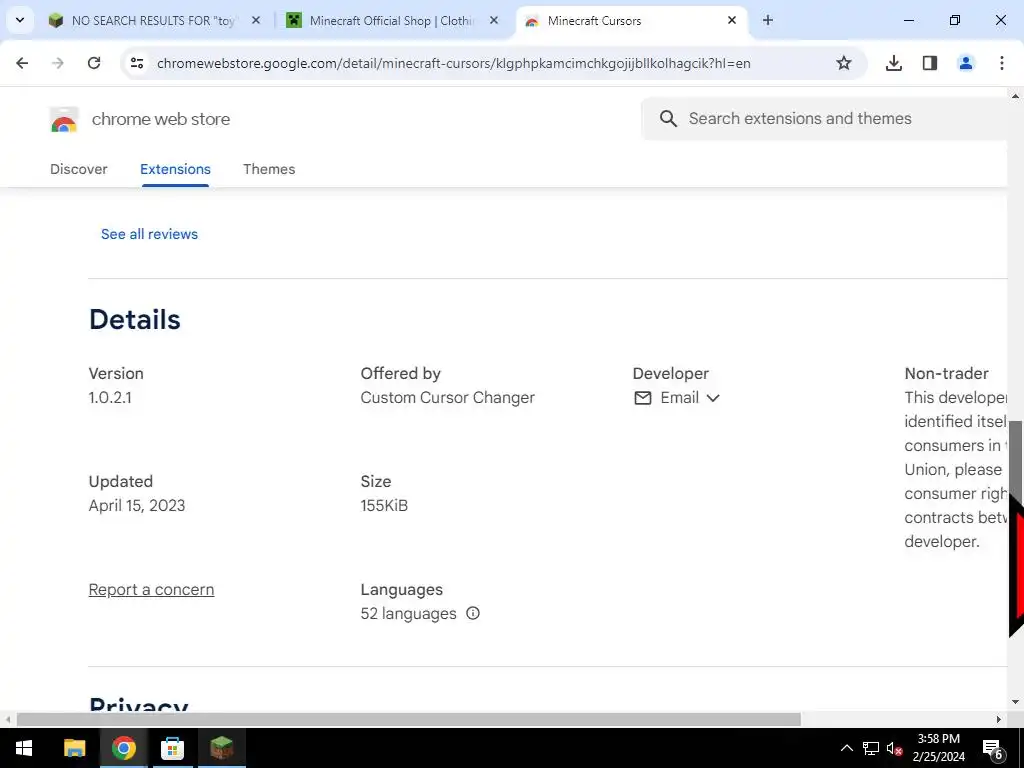Open the Themes section
1024x768 pixels.
pyautogui.click(x=269, y=169)
